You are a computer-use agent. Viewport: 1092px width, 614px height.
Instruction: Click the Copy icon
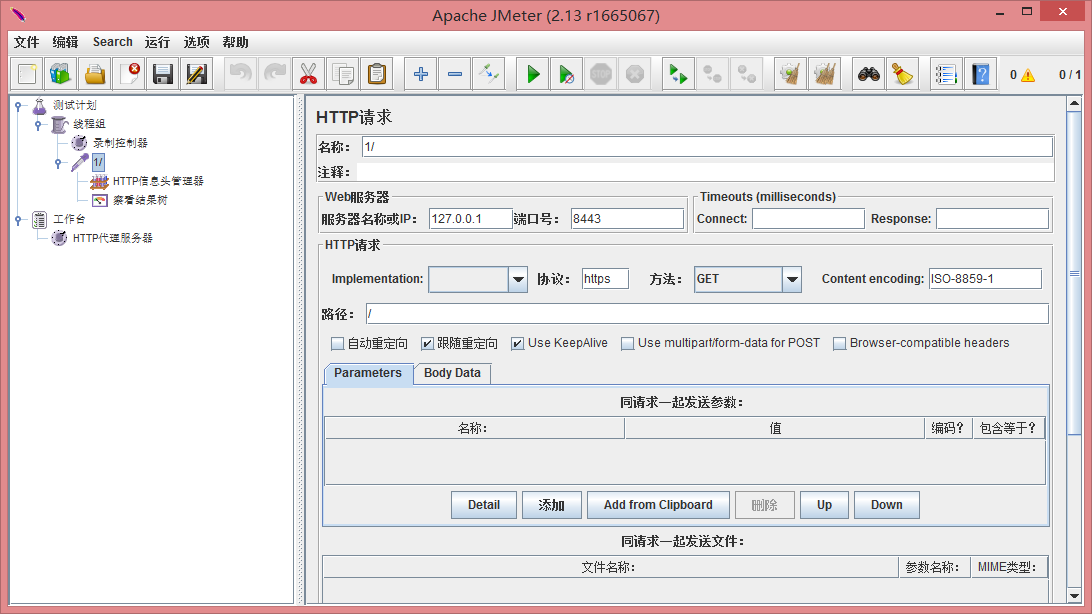tap(343, 74)
